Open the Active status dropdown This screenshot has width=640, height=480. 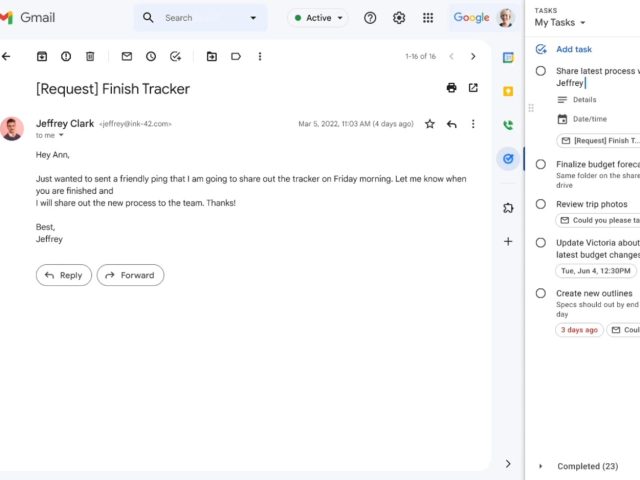tap(318, 18)
